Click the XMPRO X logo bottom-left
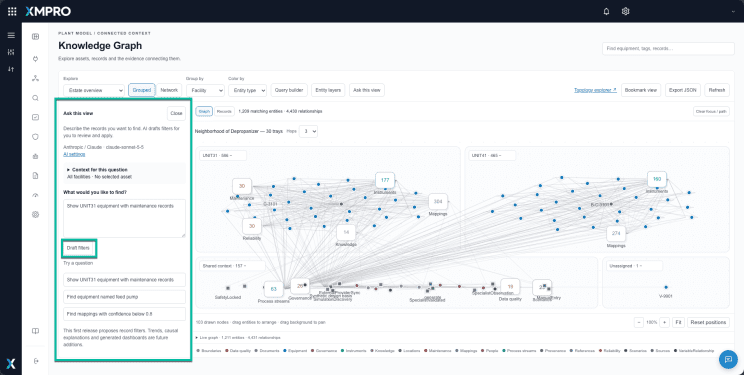 11,364
